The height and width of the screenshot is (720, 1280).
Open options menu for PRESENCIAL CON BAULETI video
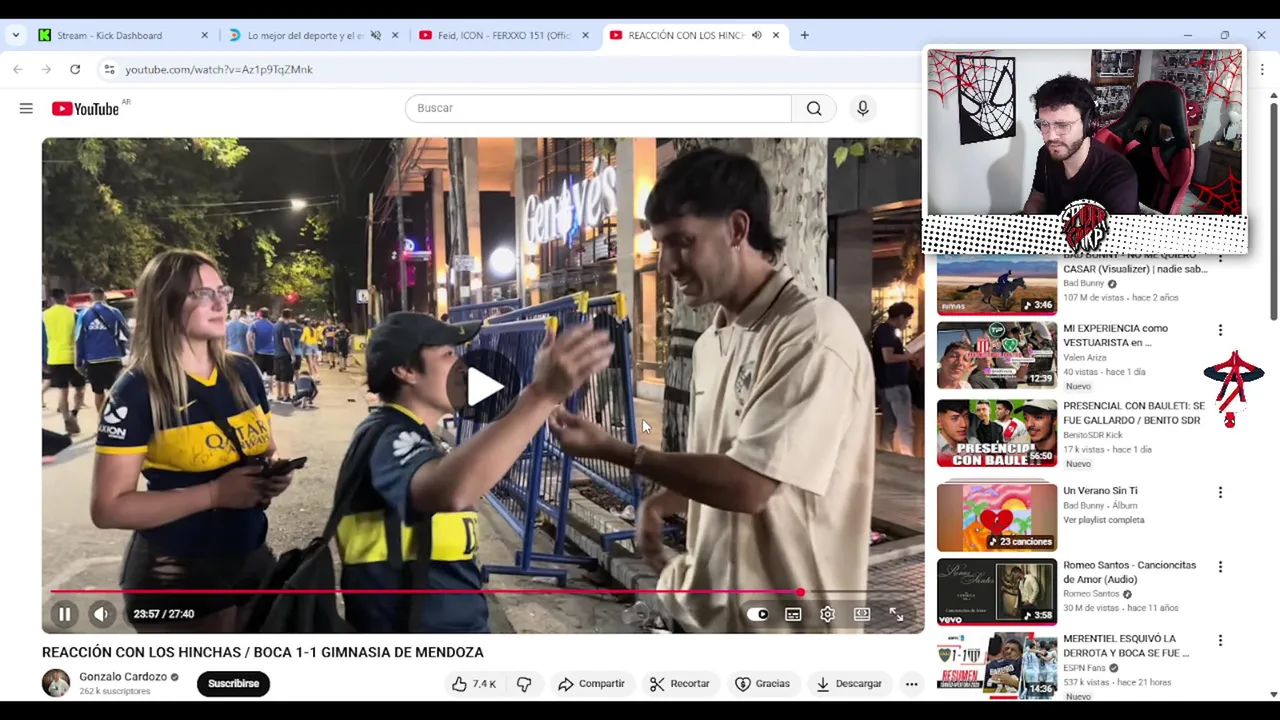pyautogui.click(x=1220, y=408)
